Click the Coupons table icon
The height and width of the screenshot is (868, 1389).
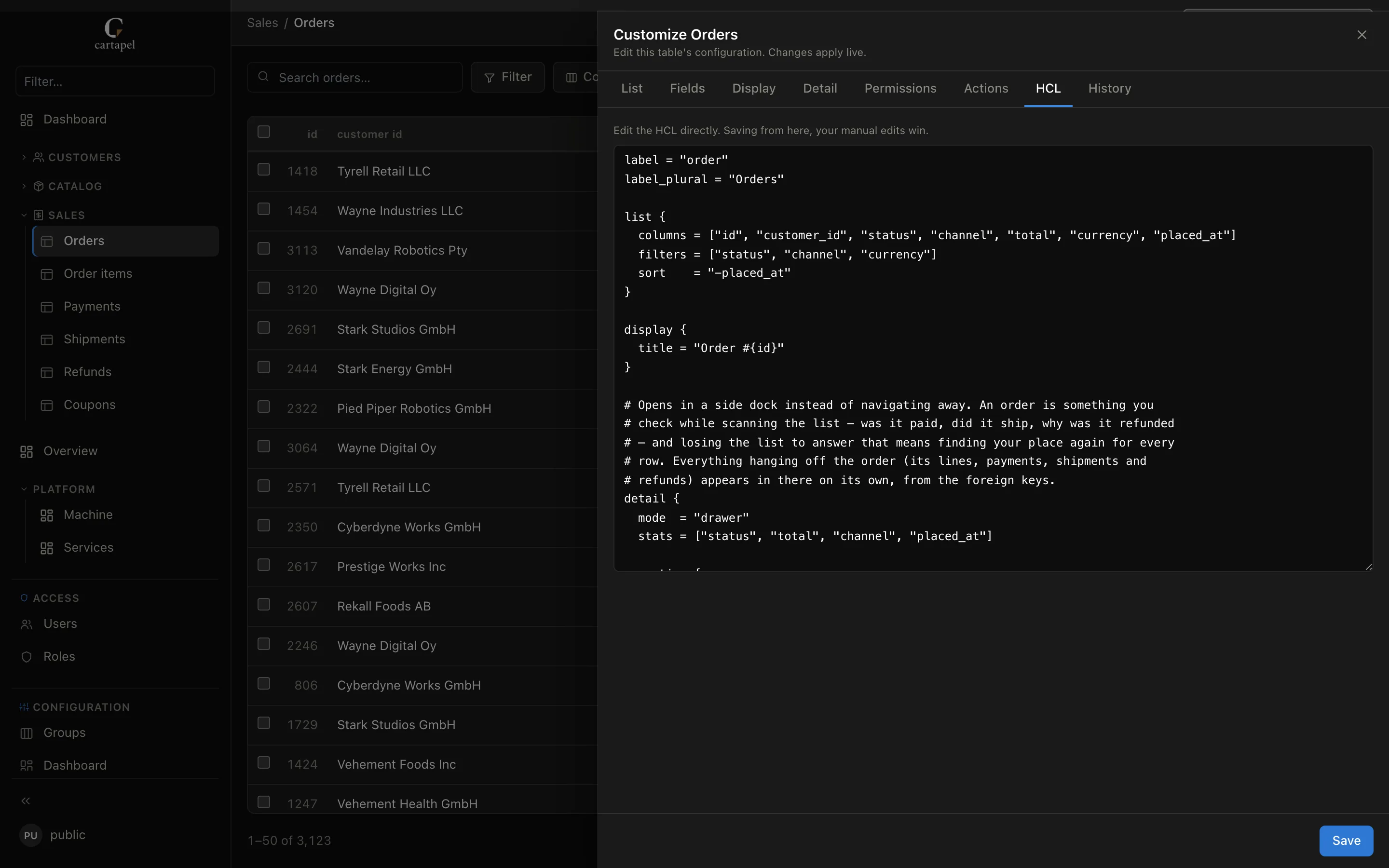(x=47, y=405)
